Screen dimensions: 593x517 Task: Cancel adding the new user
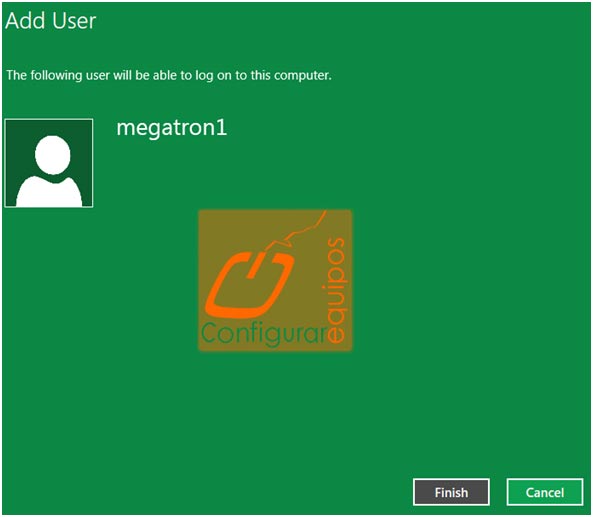[x=545, y=492]
